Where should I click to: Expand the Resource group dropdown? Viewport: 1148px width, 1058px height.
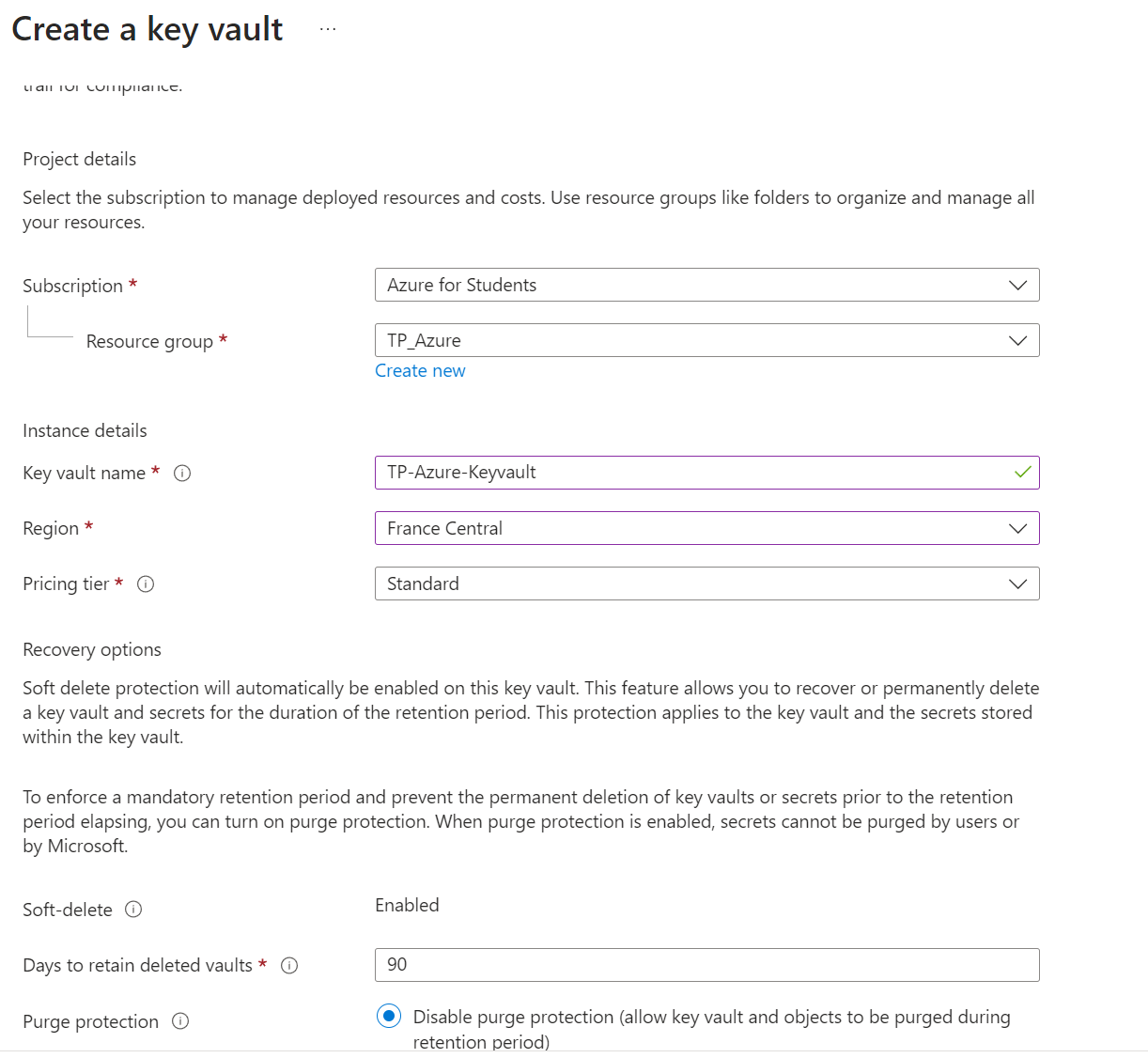[1017, 340]
